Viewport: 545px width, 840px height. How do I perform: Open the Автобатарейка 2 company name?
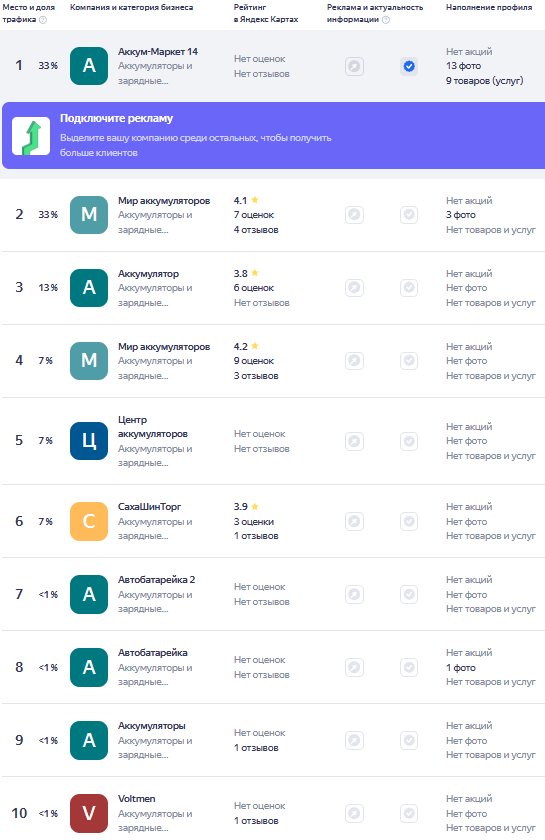point(156,580)
